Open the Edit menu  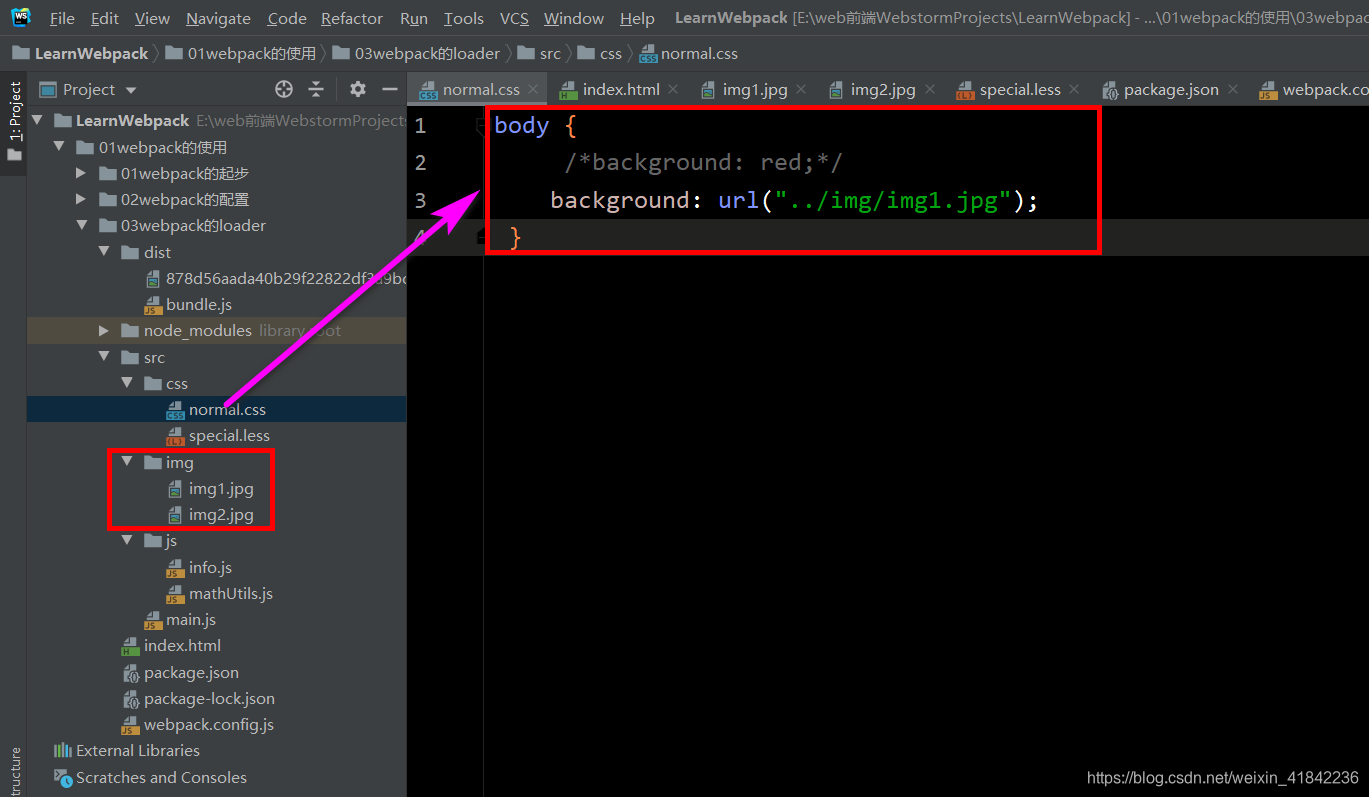coord(105,18)
